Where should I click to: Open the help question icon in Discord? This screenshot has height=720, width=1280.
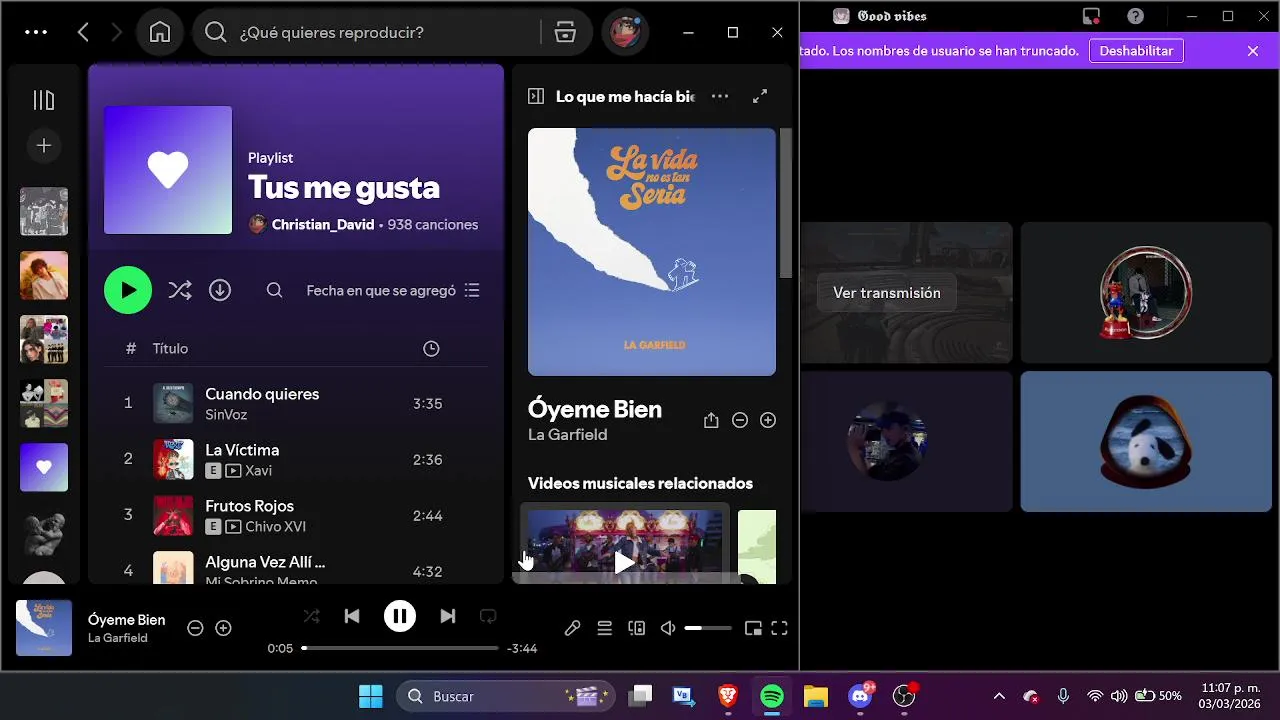[1135, 16]
